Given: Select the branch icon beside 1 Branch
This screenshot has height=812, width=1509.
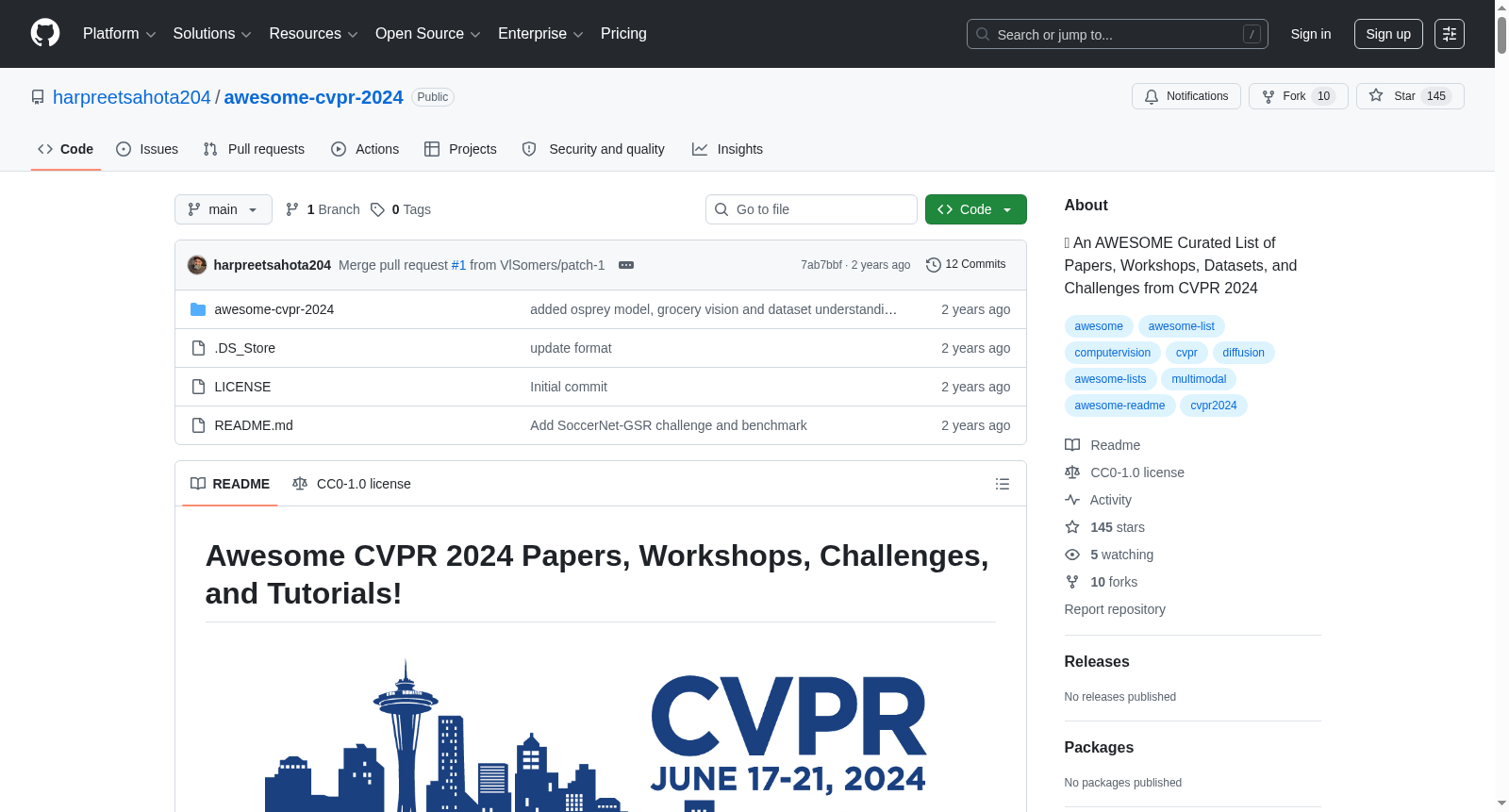Looking at the screenshot, I should [x=292, y=209].
